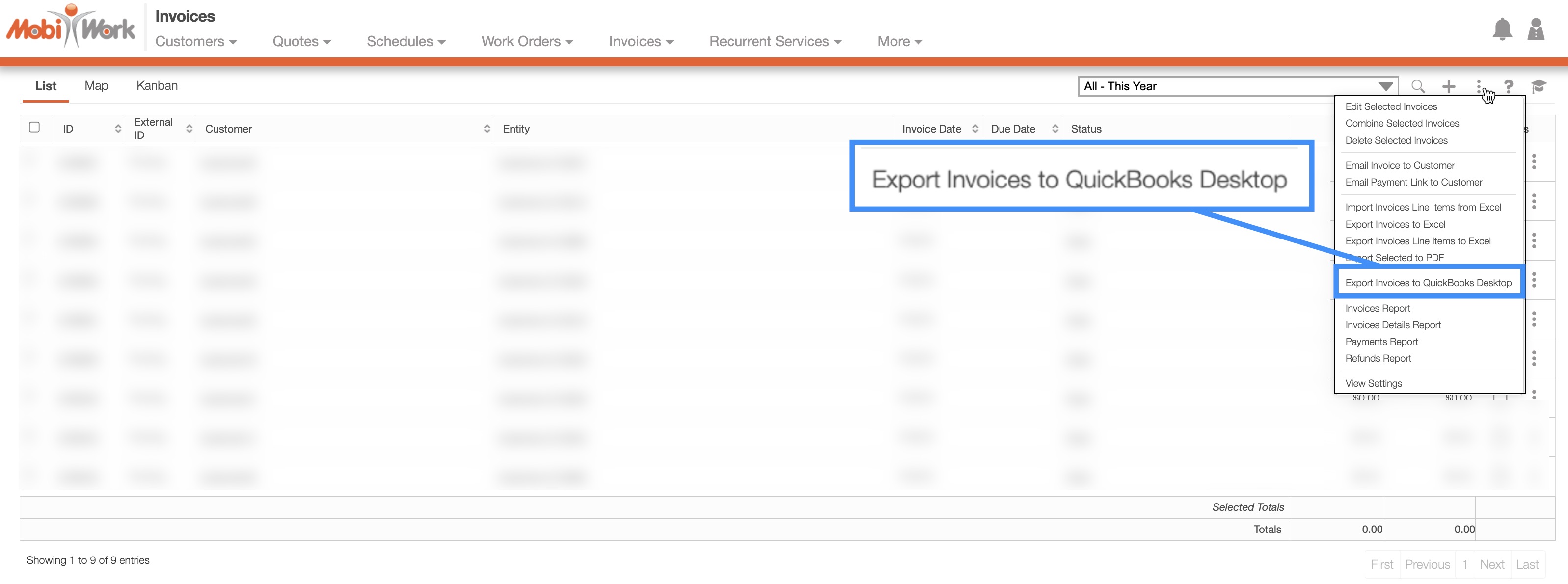
Task: Select Export Invoices to QuickBooks Desktop
Action: click(1428, 282)
